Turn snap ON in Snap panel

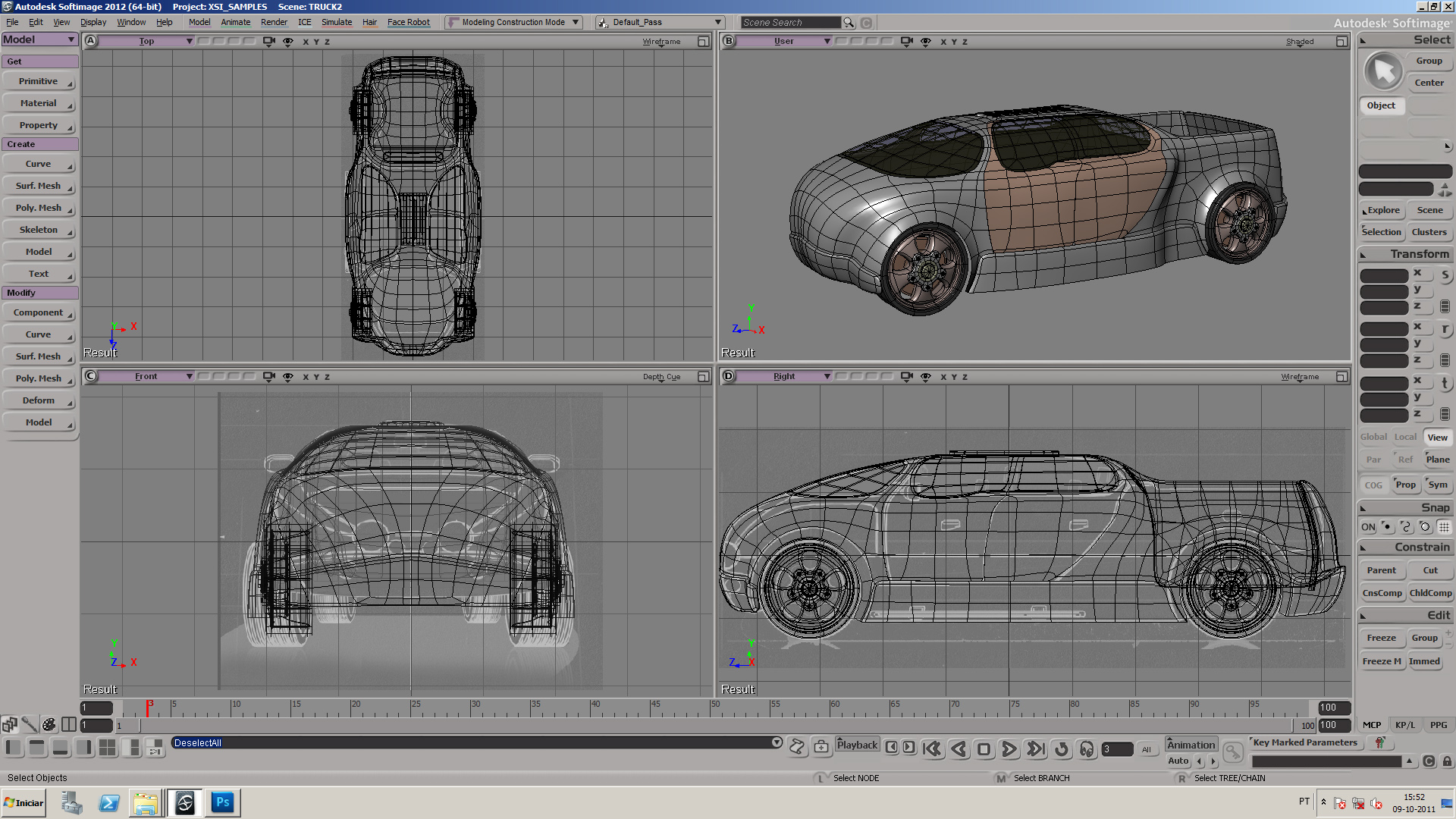pos(1368,527)
